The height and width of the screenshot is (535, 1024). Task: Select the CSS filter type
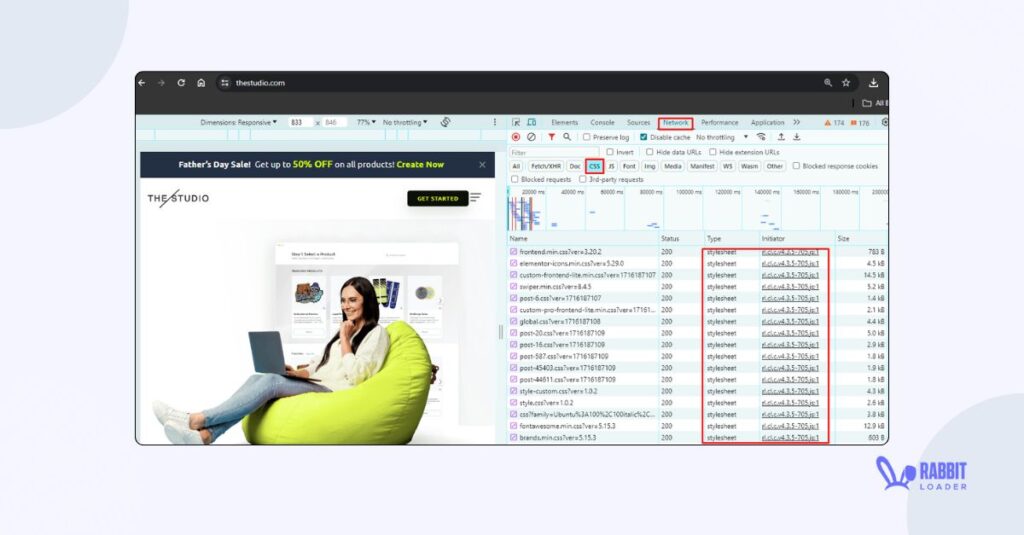[x=594, y=166]
